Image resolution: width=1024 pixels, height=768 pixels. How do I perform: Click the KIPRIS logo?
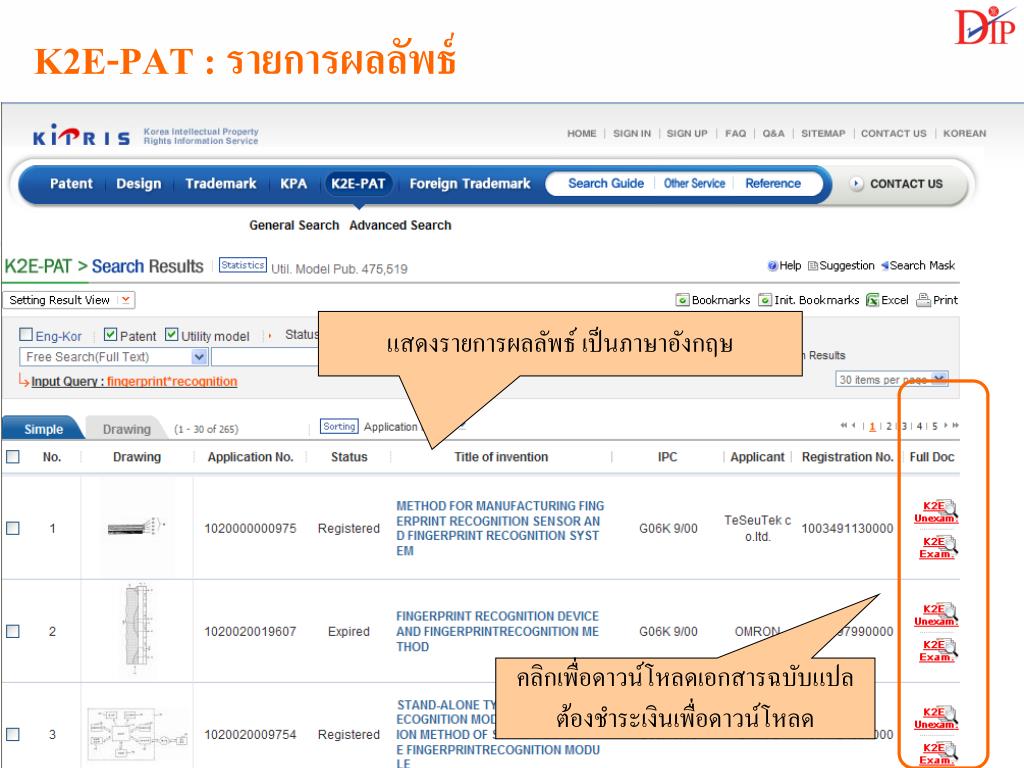[82, 135]
